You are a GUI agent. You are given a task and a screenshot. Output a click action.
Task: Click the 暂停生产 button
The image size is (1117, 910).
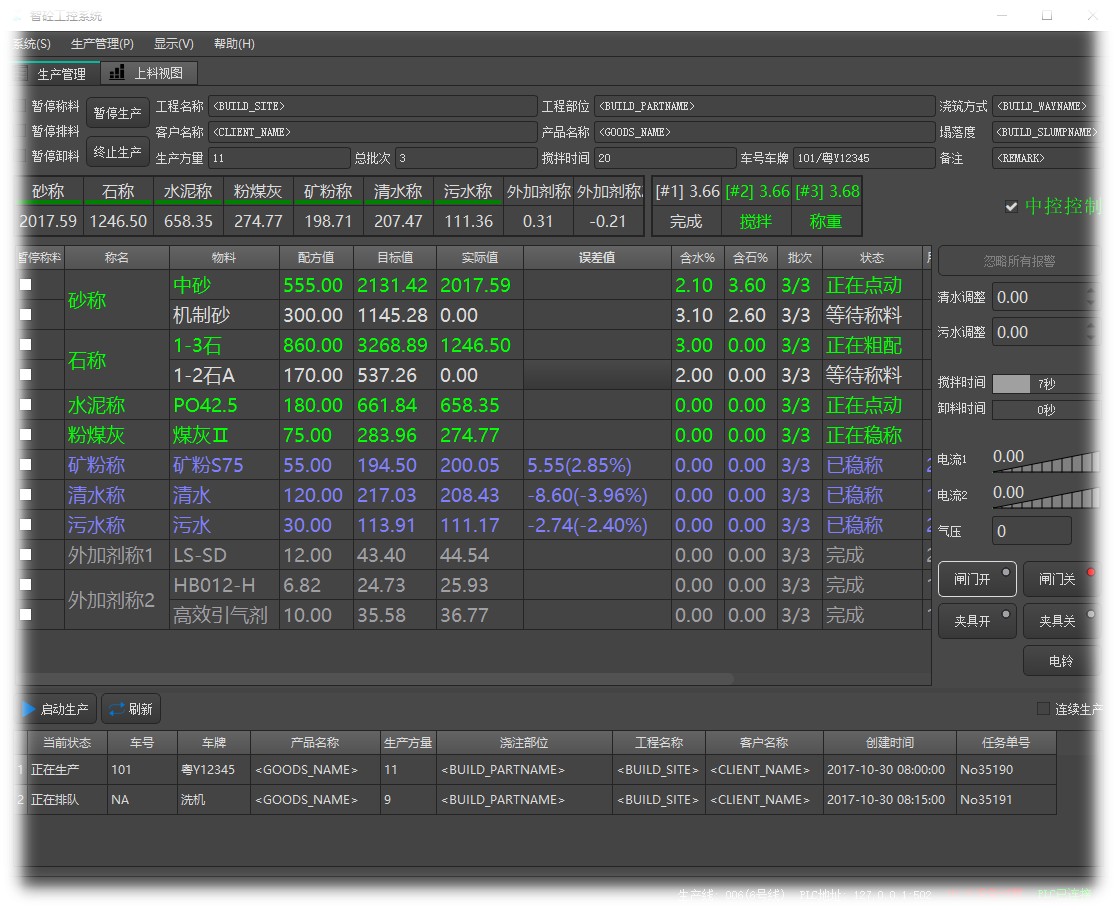click(117, 113)
